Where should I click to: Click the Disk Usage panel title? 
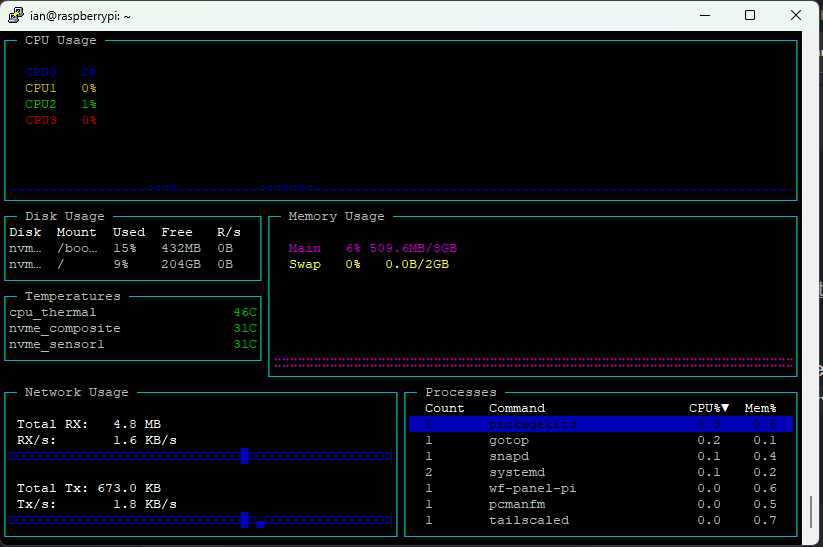pos(65,216)
